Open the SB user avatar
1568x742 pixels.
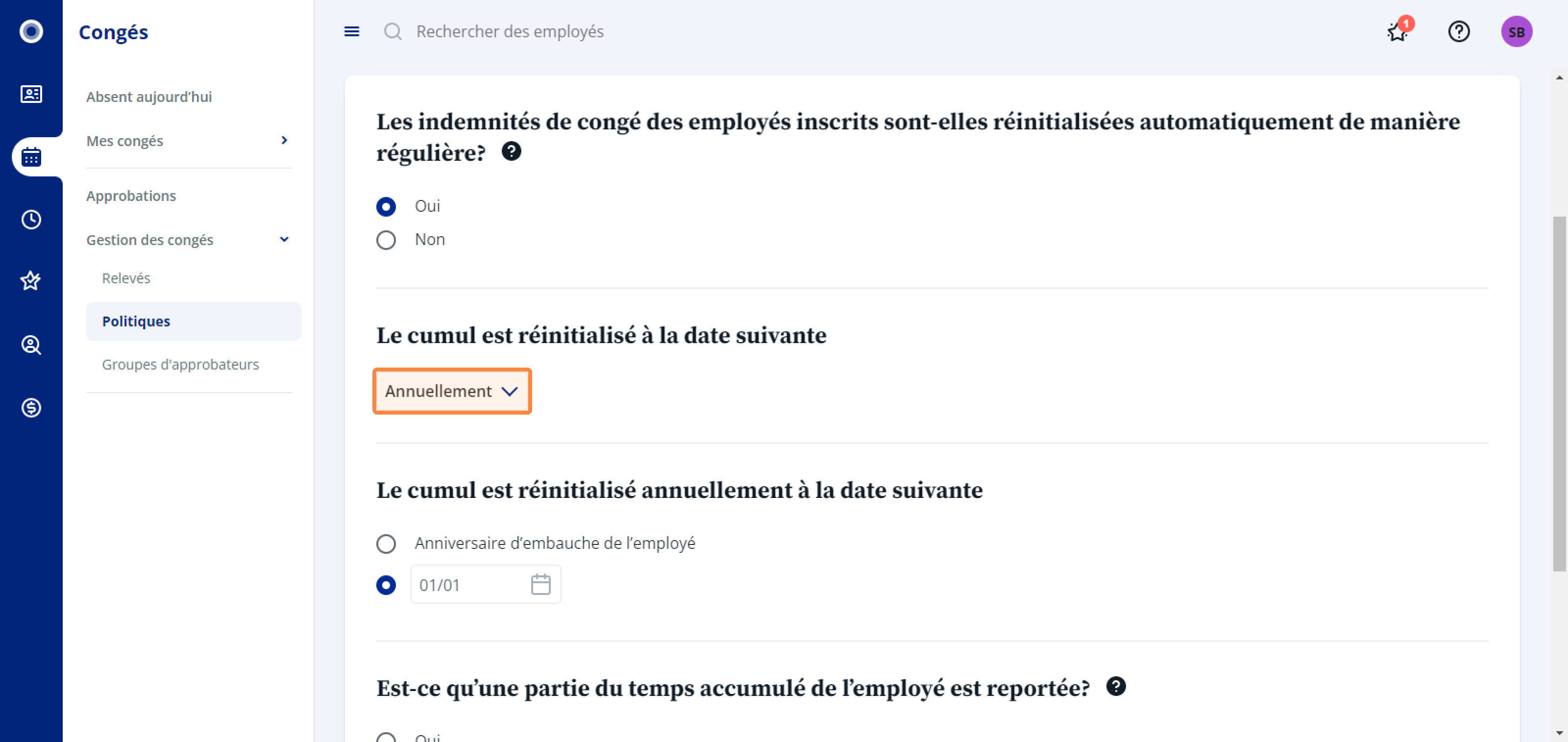tap(1516, 31)
